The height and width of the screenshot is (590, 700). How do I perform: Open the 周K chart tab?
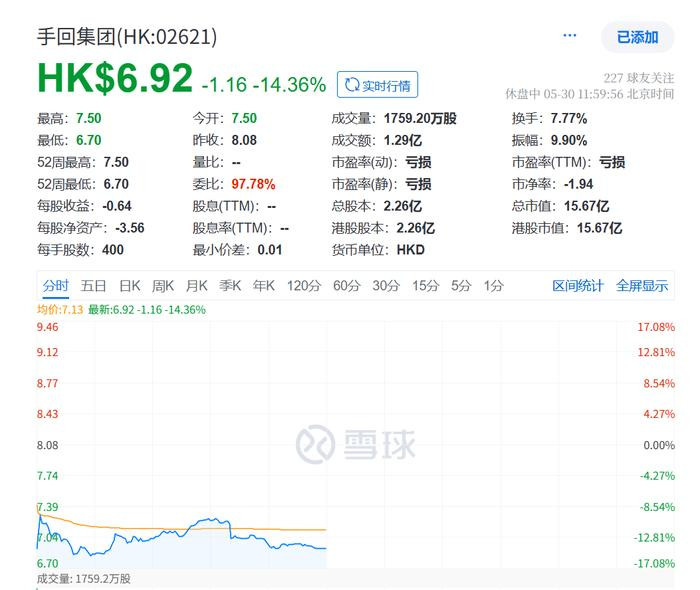(x=162, y=285)
